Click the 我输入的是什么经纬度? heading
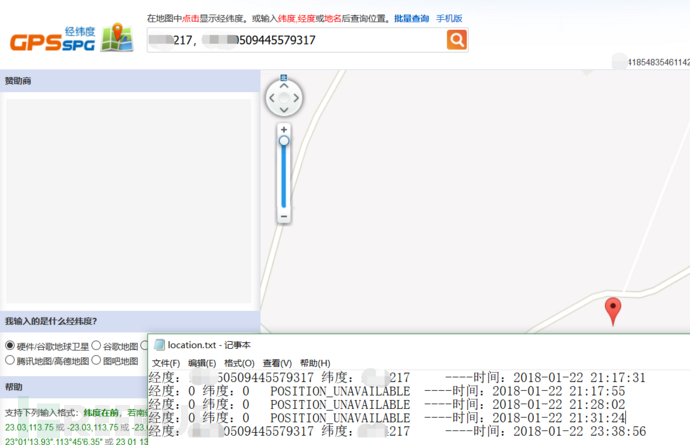690x445 pixels. click(x=51, y=321)
